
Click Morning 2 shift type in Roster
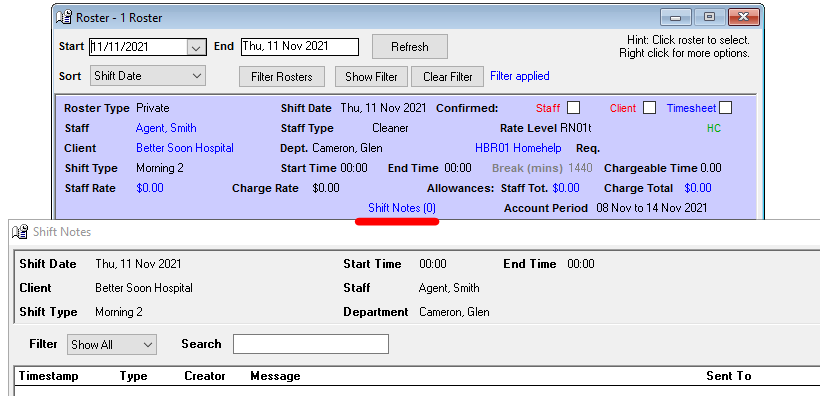point(160,168)
